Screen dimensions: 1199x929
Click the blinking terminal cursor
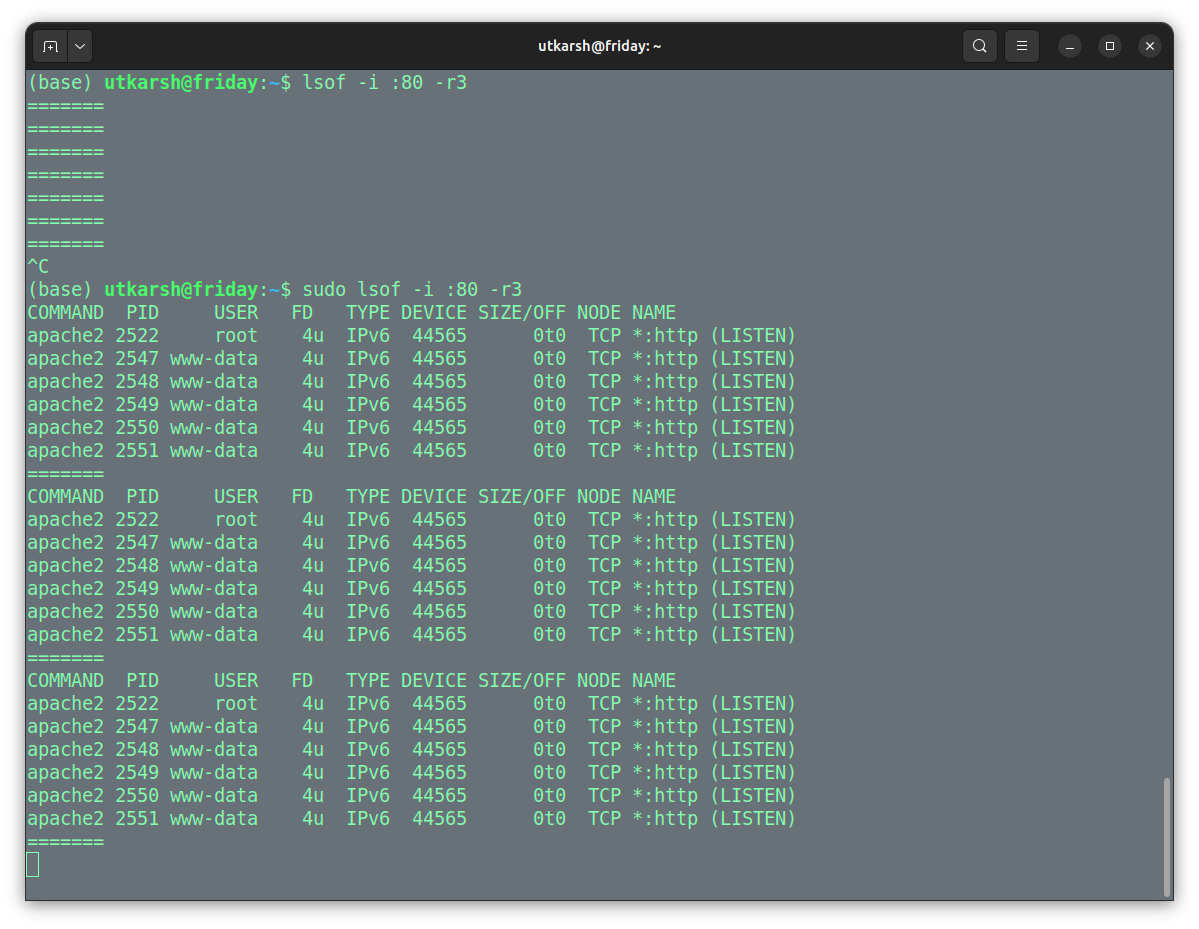(x=33, y=863)
